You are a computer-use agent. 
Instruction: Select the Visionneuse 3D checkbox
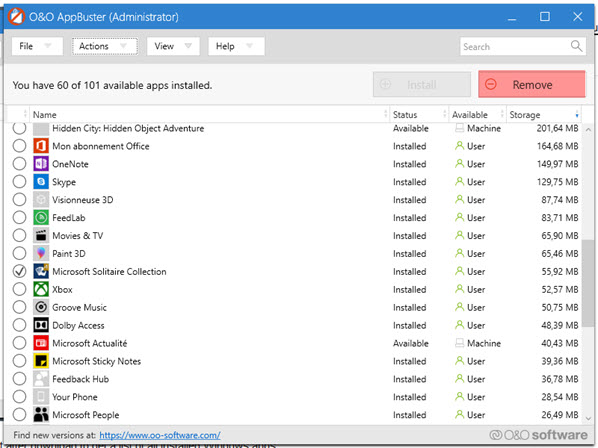tap(19, 200)
